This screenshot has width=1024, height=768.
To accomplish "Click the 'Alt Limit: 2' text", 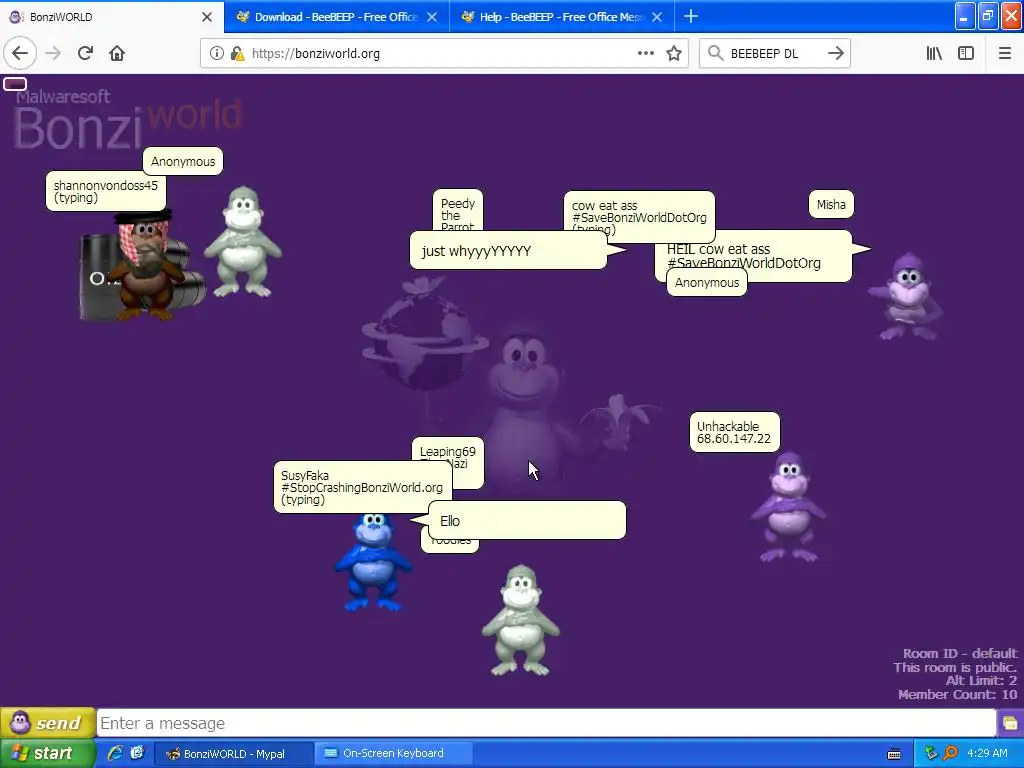I will pyautogui.click(x=981, y=680).
